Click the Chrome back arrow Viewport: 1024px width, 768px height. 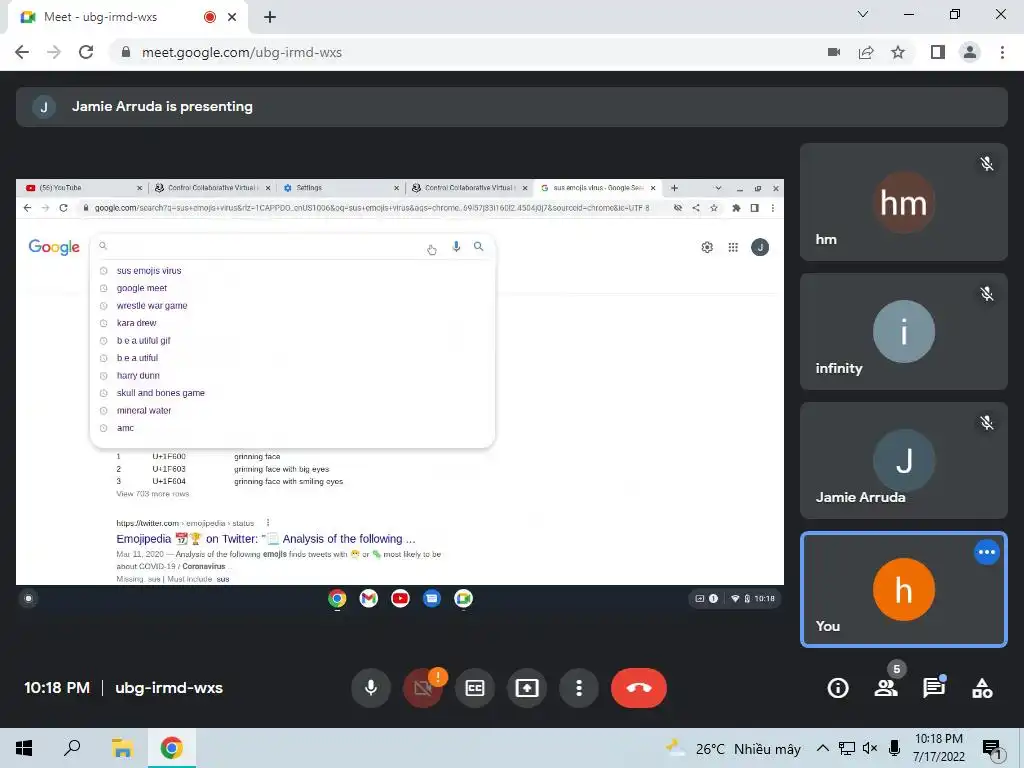[22, 52]
